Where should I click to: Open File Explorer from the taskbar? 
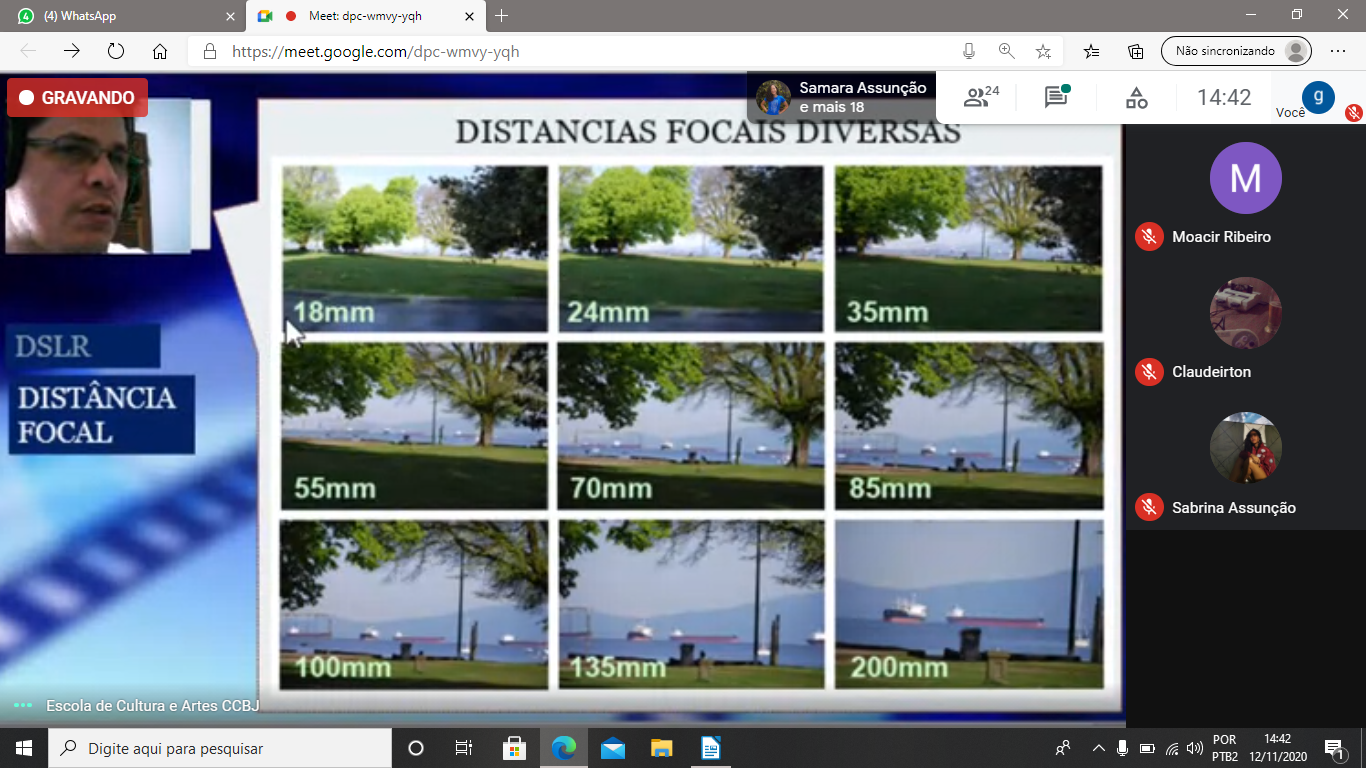[x=661, y=748]
